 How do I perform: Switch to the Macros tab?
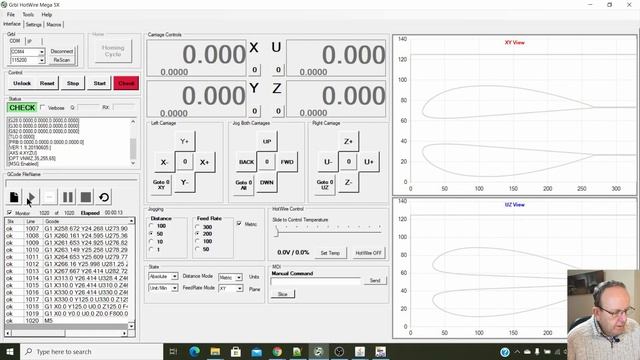[x=53, y=24]
